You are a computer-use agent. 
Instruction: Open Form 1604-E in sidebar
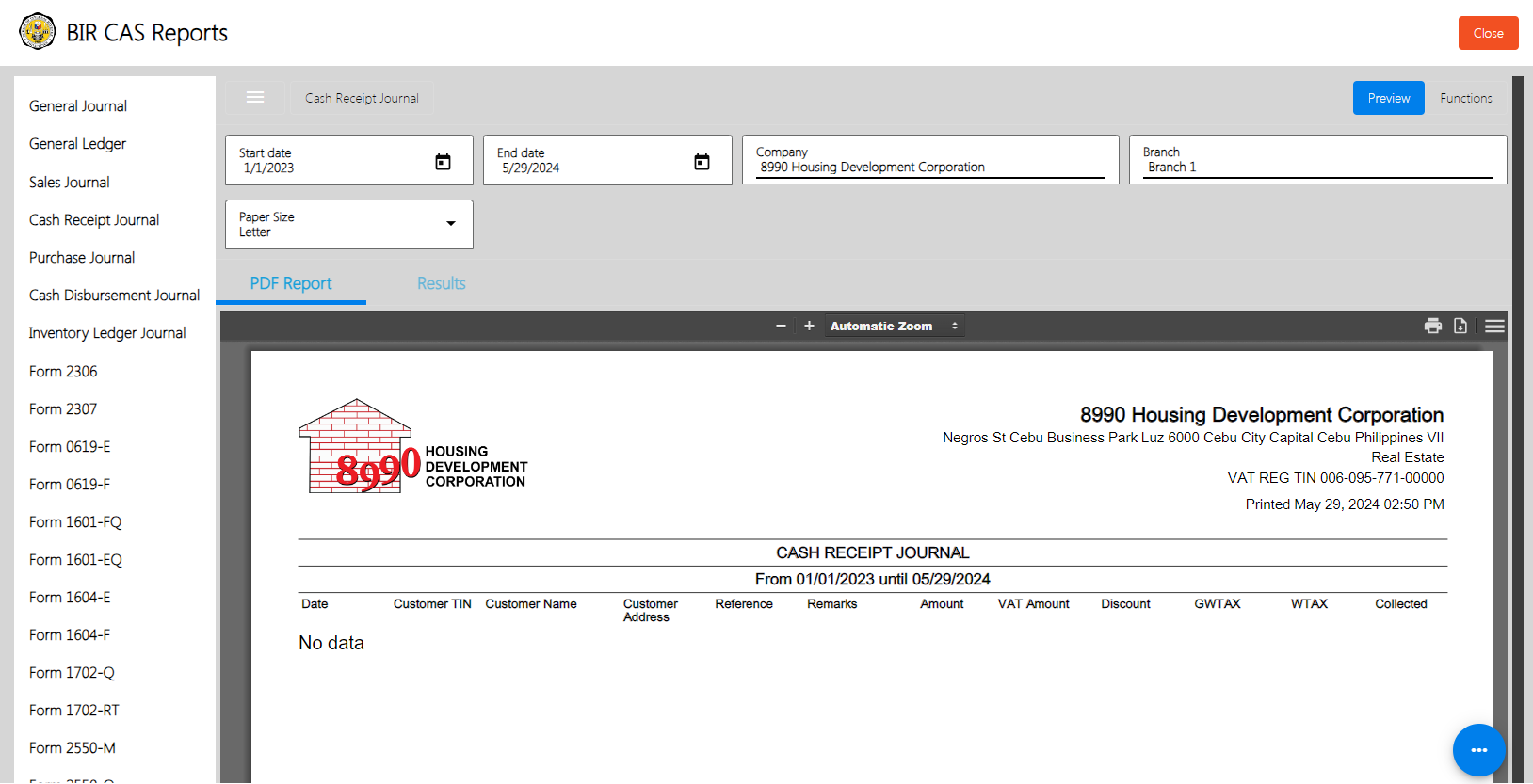[x=70, y=598]
